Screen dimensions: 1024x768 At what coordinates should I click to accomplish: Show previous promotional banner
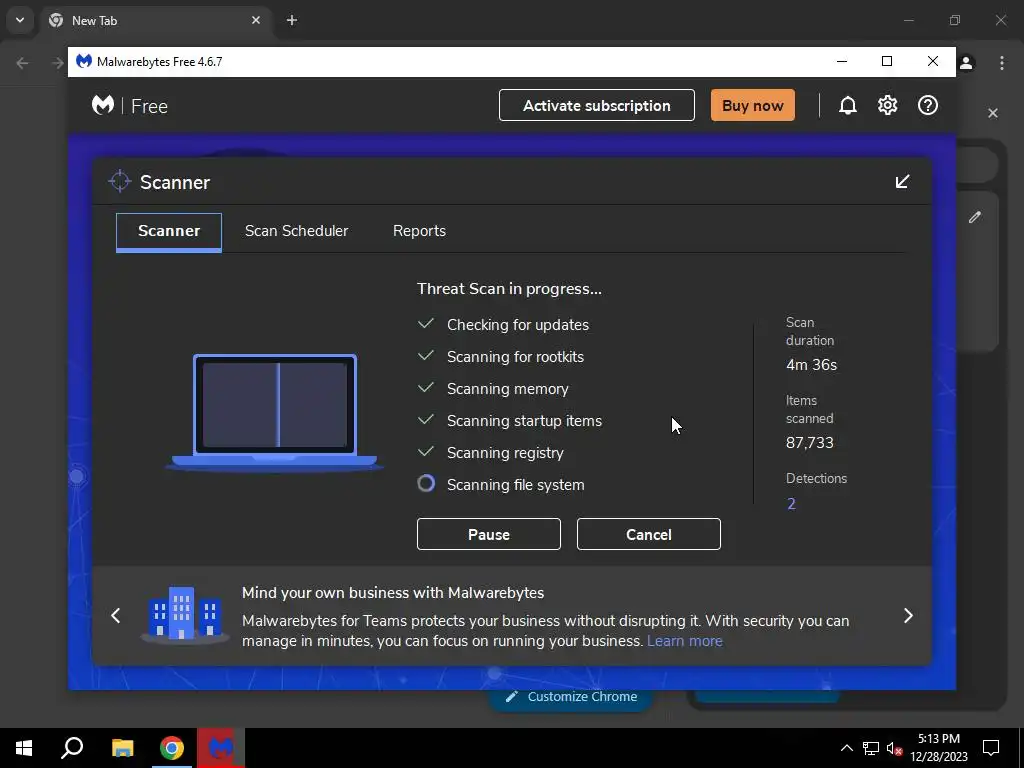click(116, 615)
